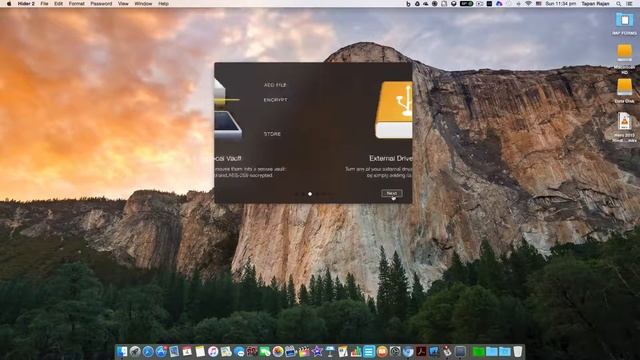Open Messages from the Dock
Image resolution: width=640 pixels, height=360 pixels.
(x=239, y=351)
